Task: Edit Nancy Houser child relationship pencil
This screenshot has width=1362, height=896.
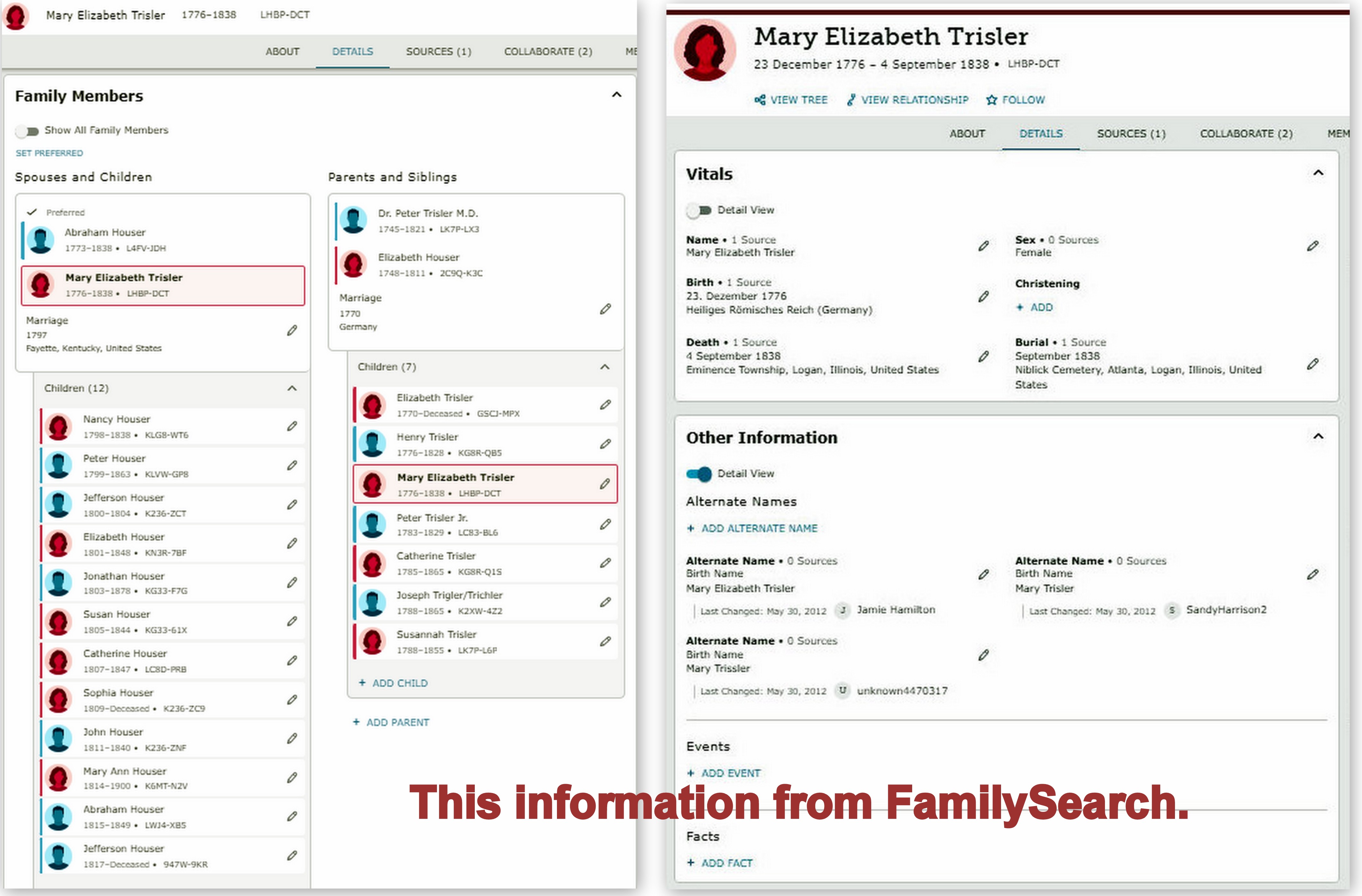Action: coord(292,426)
